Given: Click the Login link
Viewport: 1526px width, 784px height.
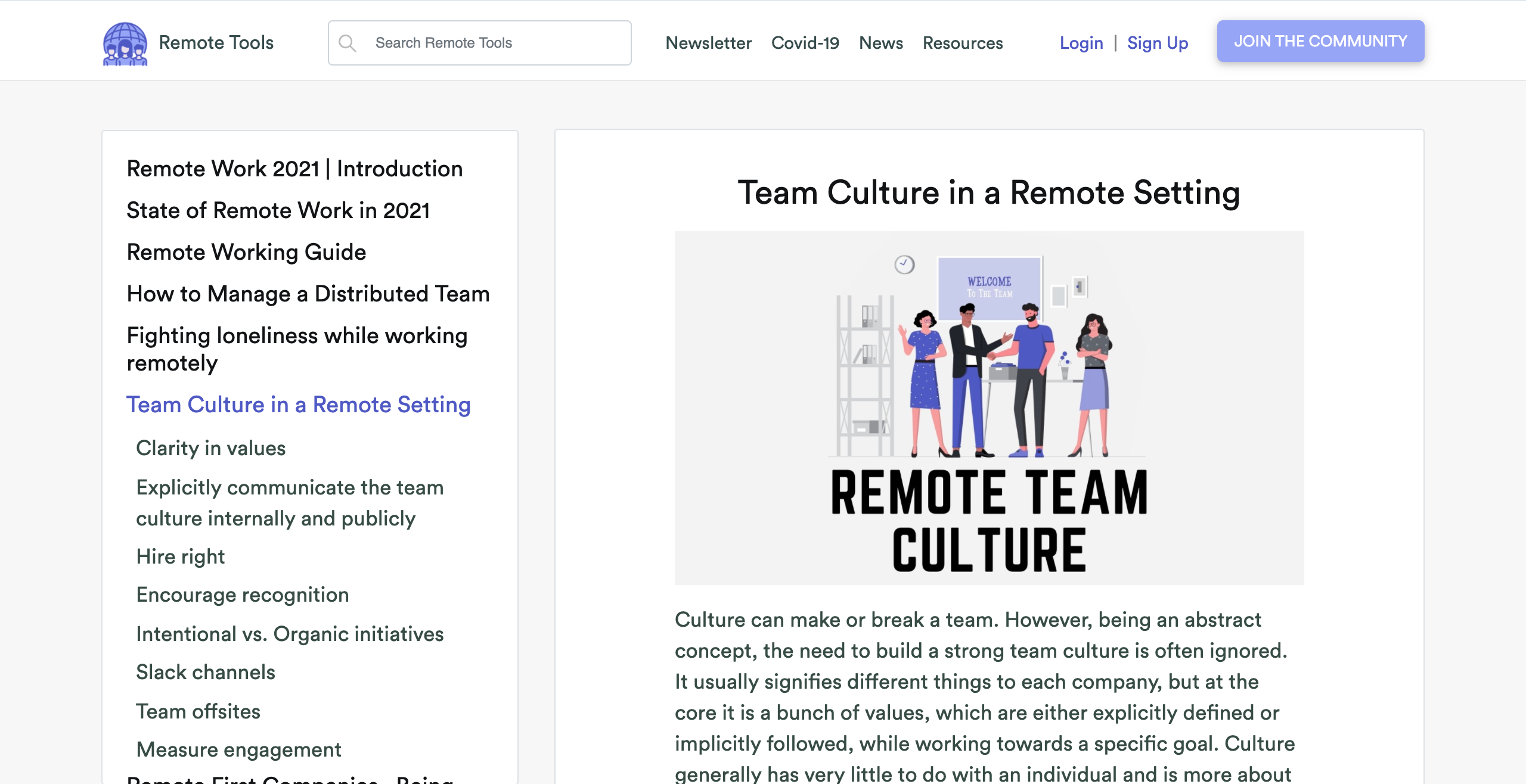Looking at the screenshot, I should tap(1081, 43).
